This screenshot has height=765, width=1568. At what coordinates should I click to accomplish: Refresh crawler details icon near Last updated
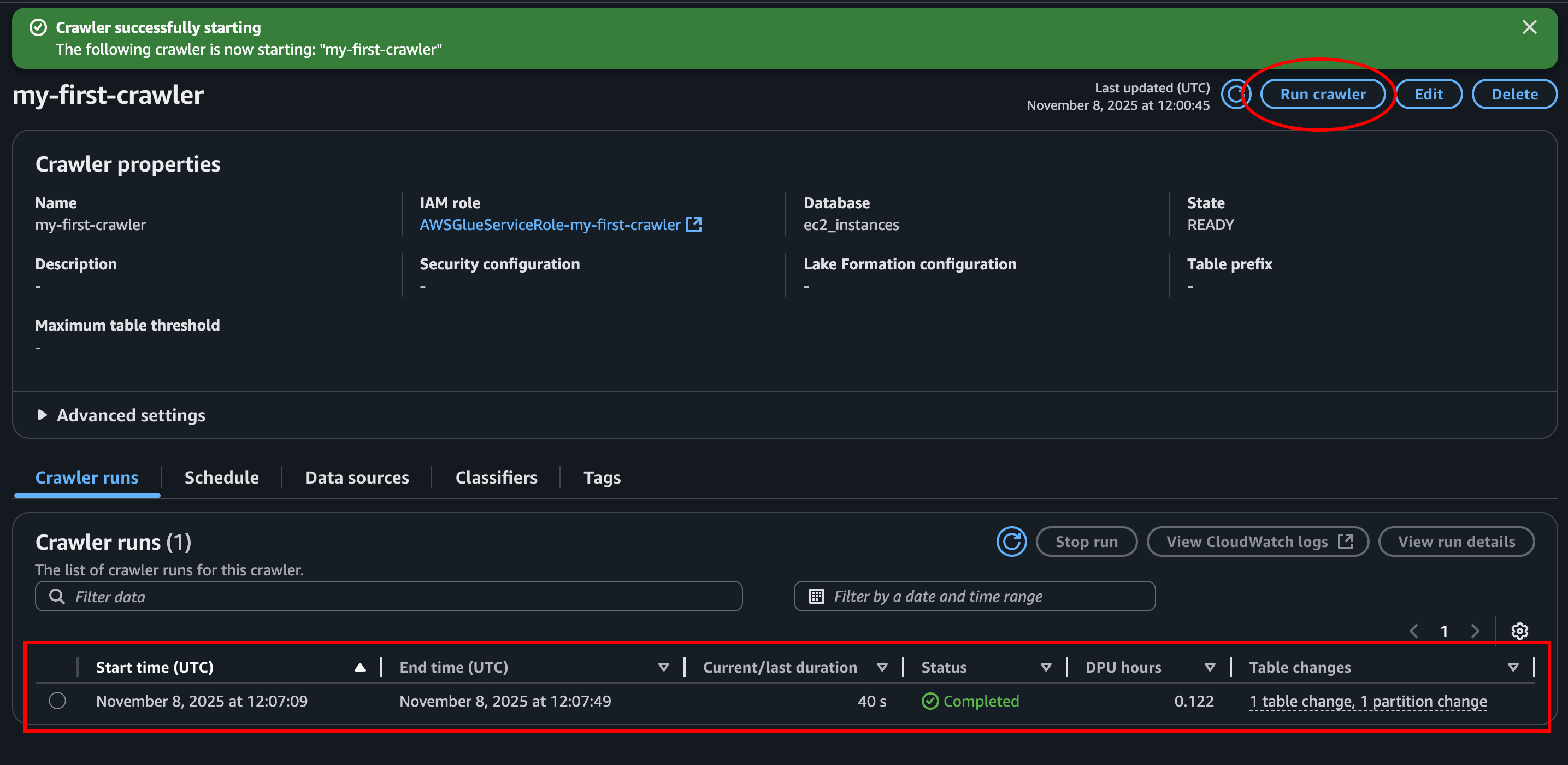click(x=1235, y=95)
